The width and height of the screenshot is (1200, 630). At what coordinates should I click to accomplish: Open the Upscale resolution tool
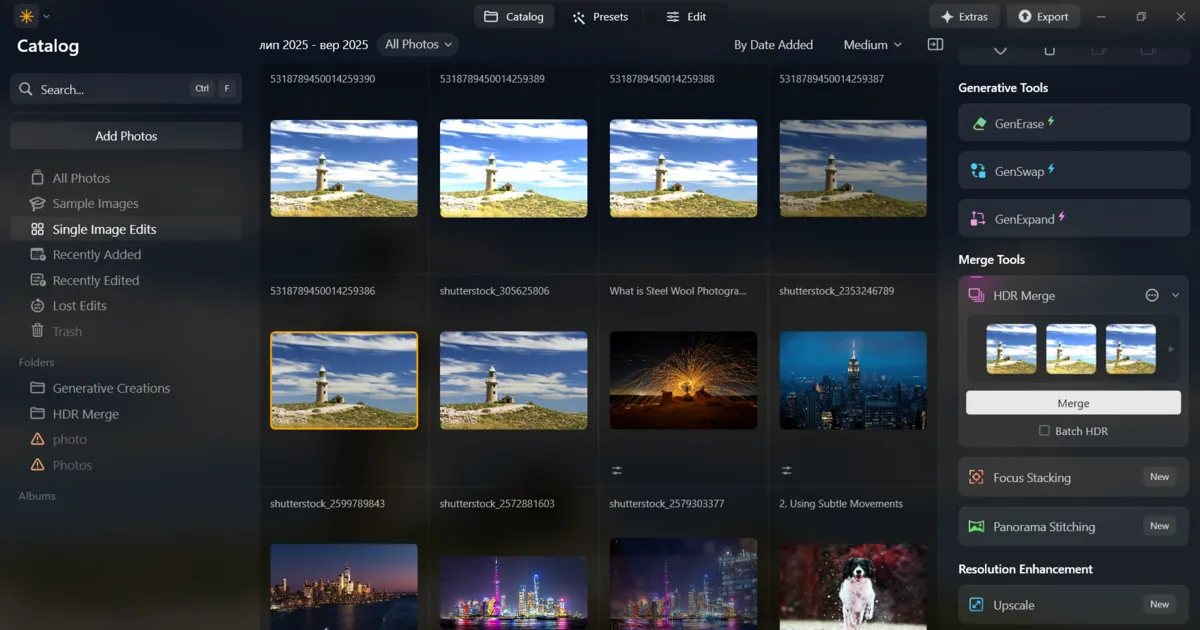(x=1073, y=604)
